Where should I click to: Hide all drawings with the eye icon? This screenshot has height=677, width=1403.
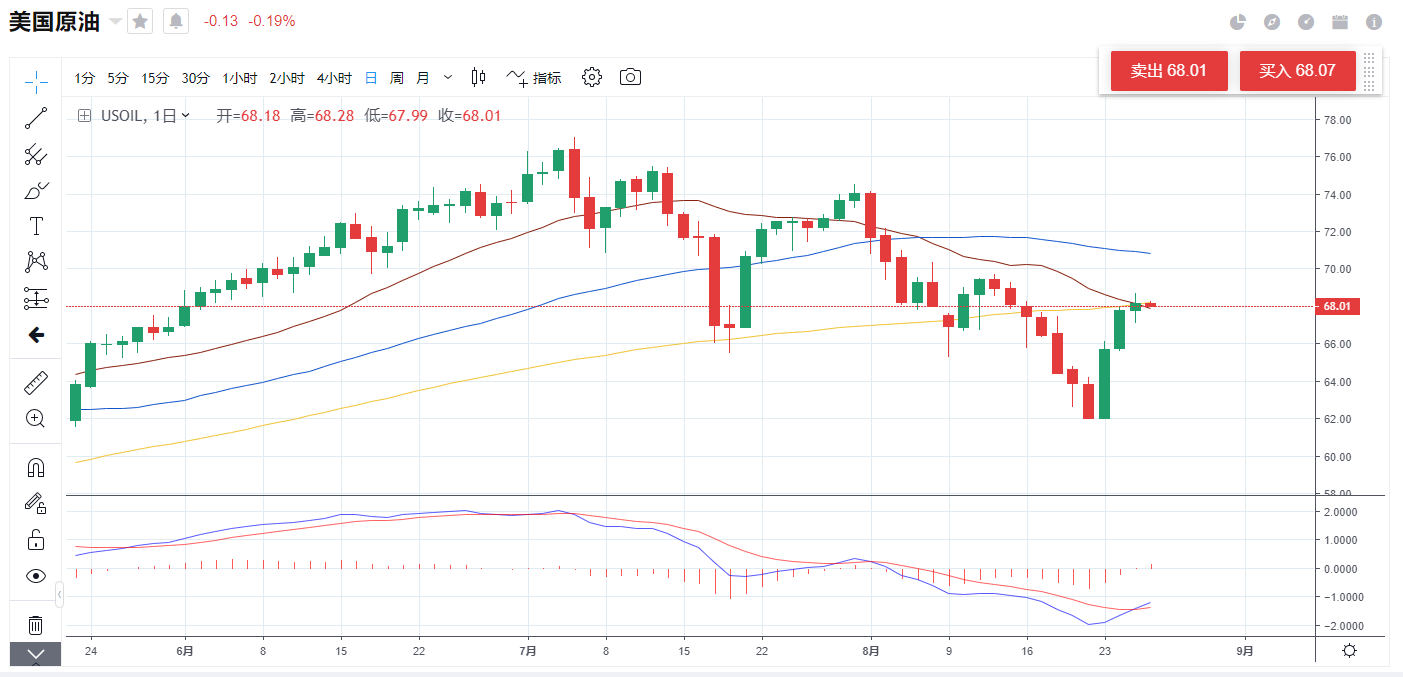pyautogui.click(x=36, y=576)
